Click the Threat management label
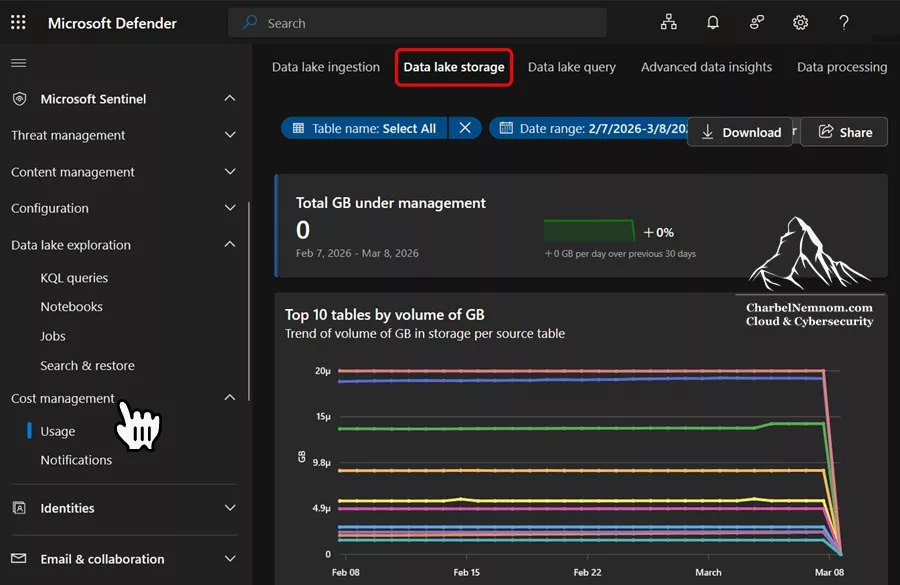 (68, 135)
